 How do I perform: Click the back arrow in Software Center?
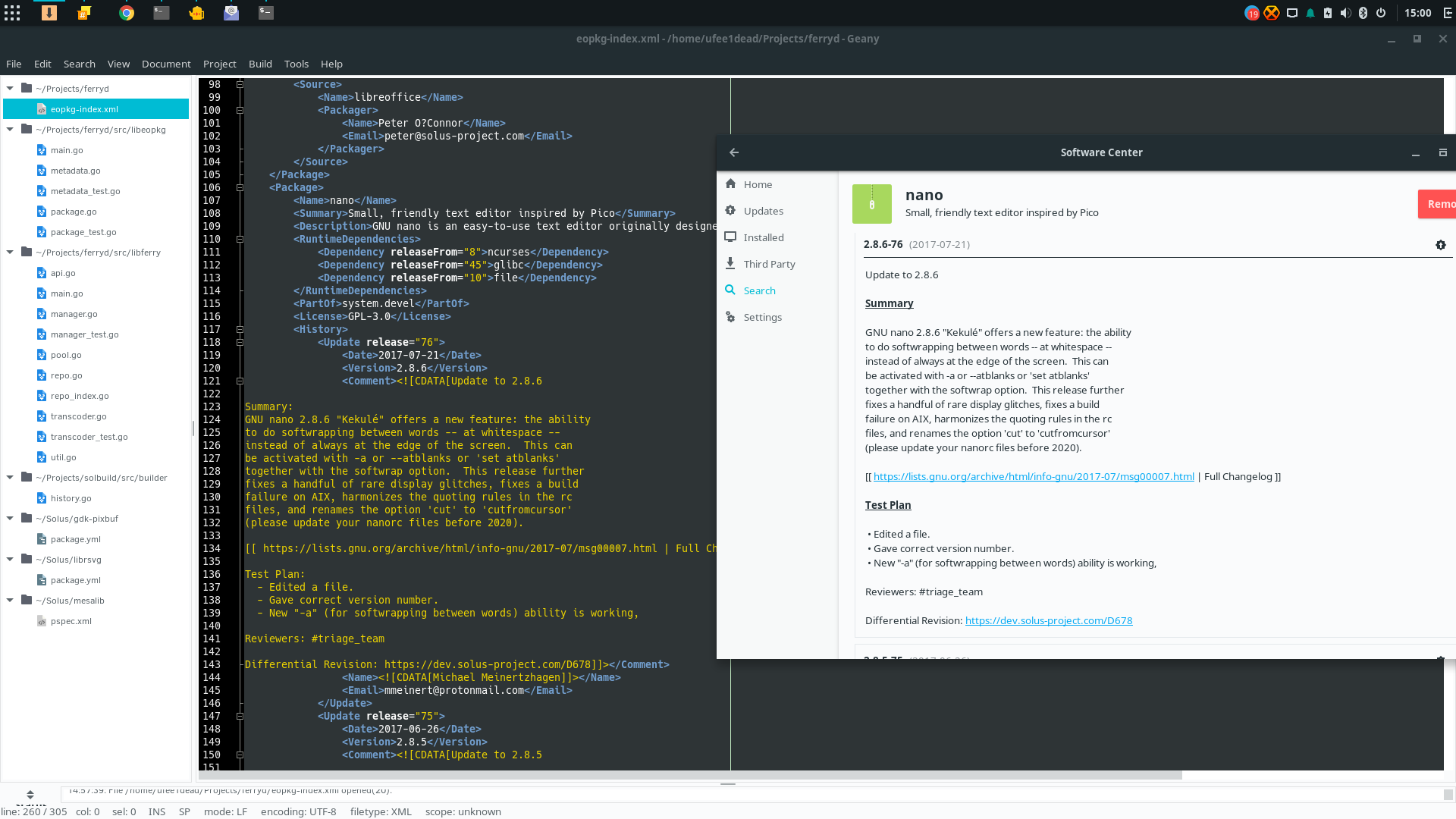734,152
